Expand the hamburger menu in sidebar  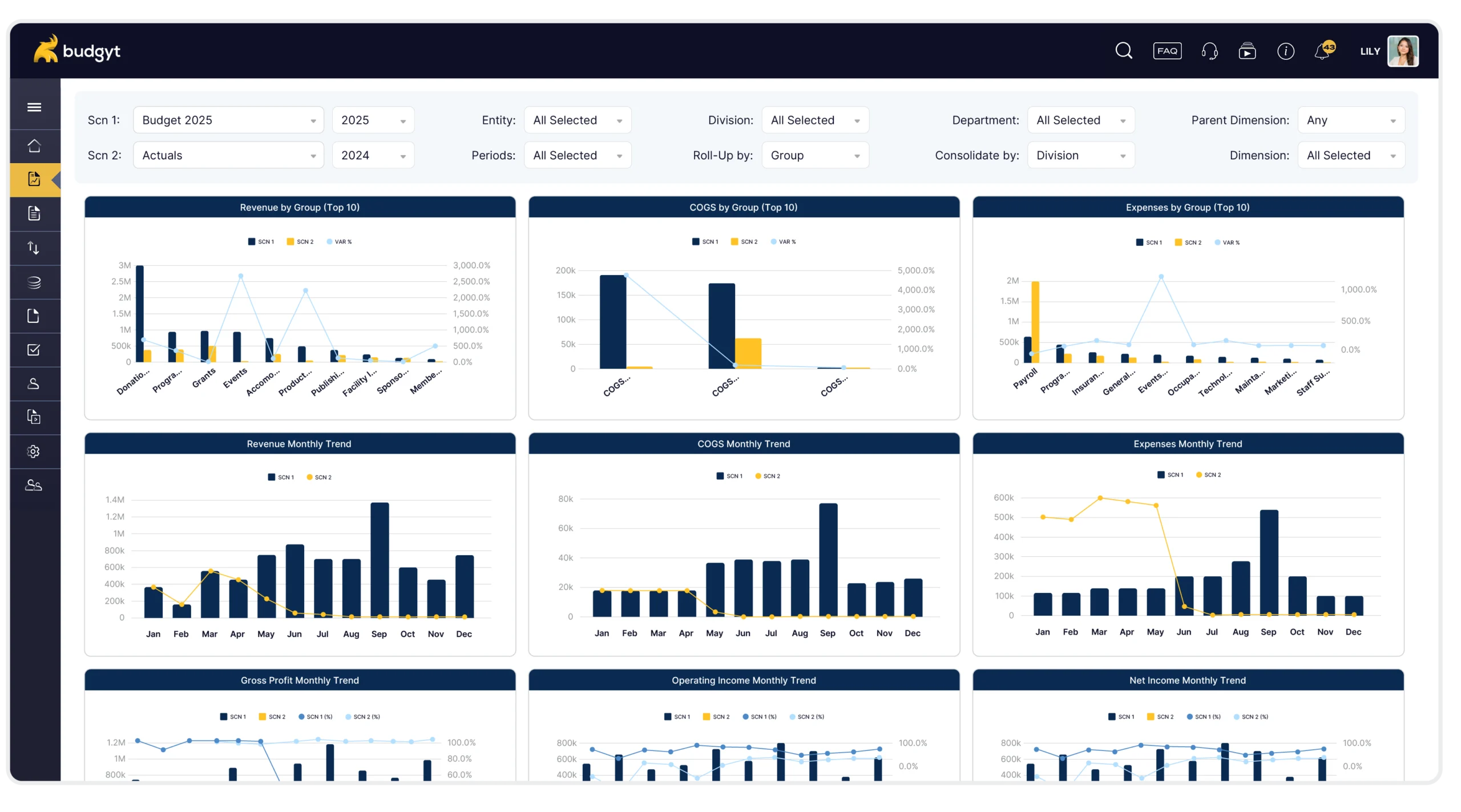pyautogui.click(x=34, y=107)
